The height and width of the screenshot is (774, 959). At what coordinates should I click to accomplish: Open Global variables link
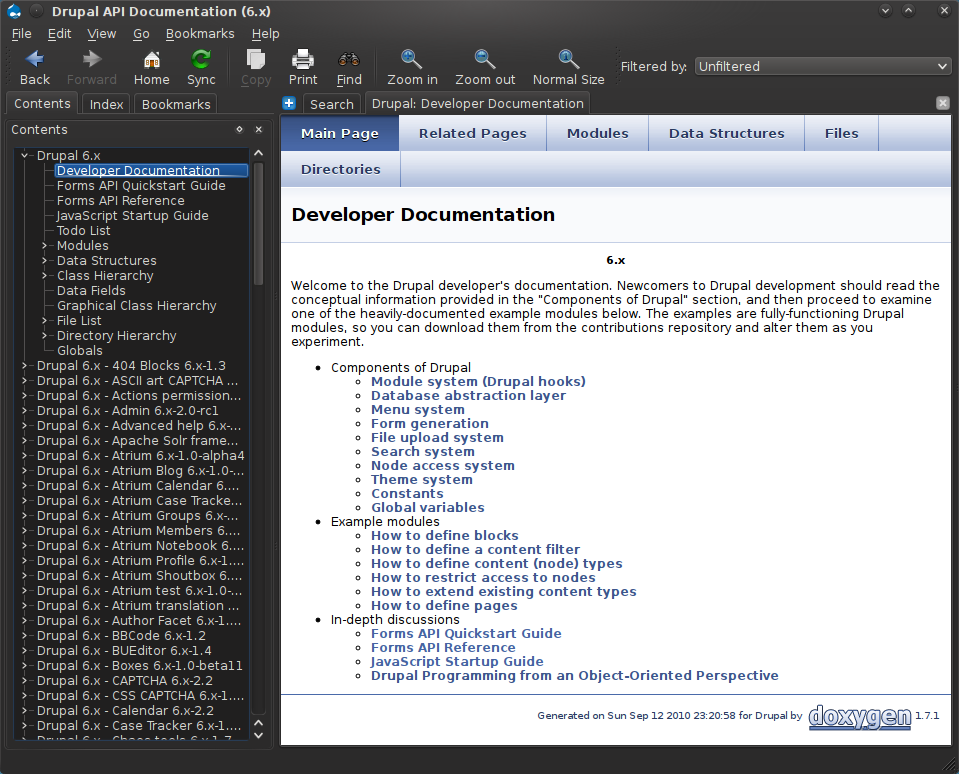point(428,507)
